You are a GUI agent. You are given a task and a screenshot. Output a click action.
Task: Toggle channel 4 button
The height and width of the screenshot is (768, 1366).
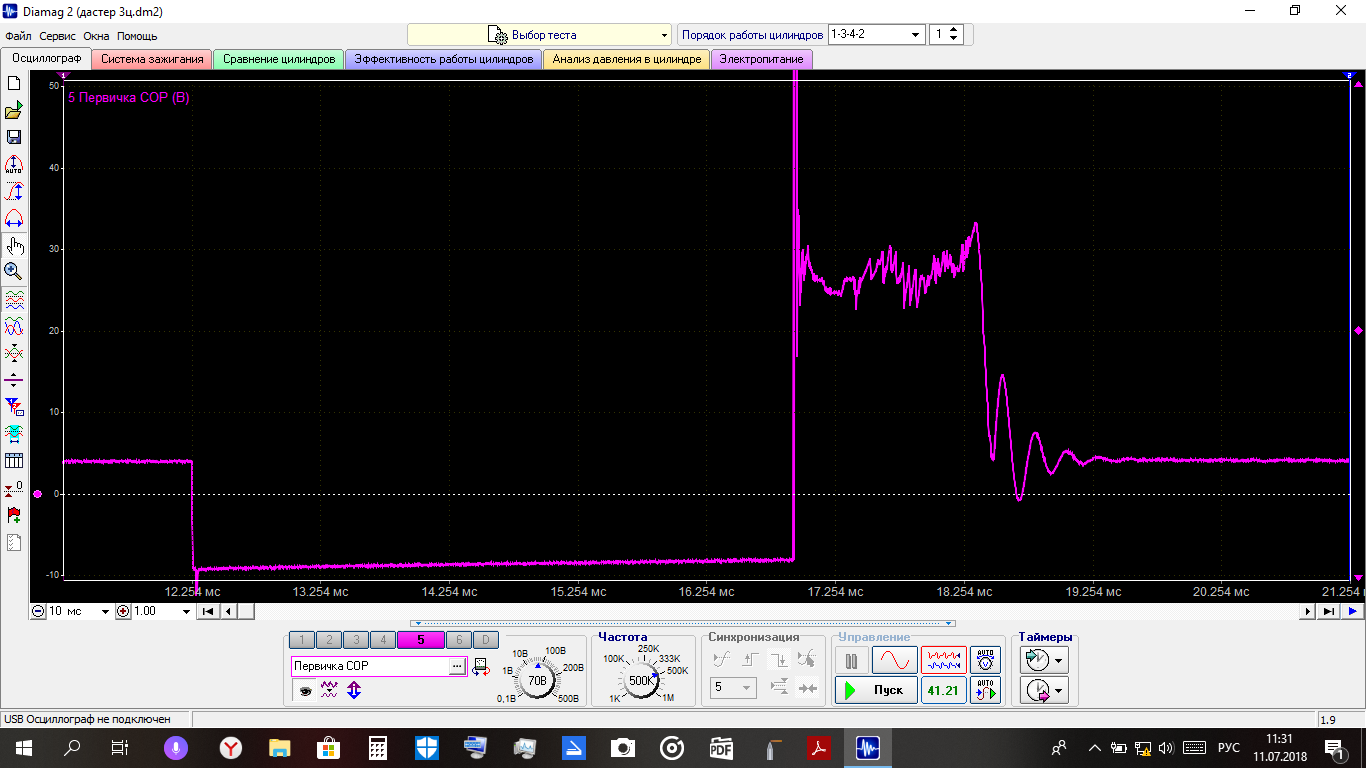click(x=381, y=640)
